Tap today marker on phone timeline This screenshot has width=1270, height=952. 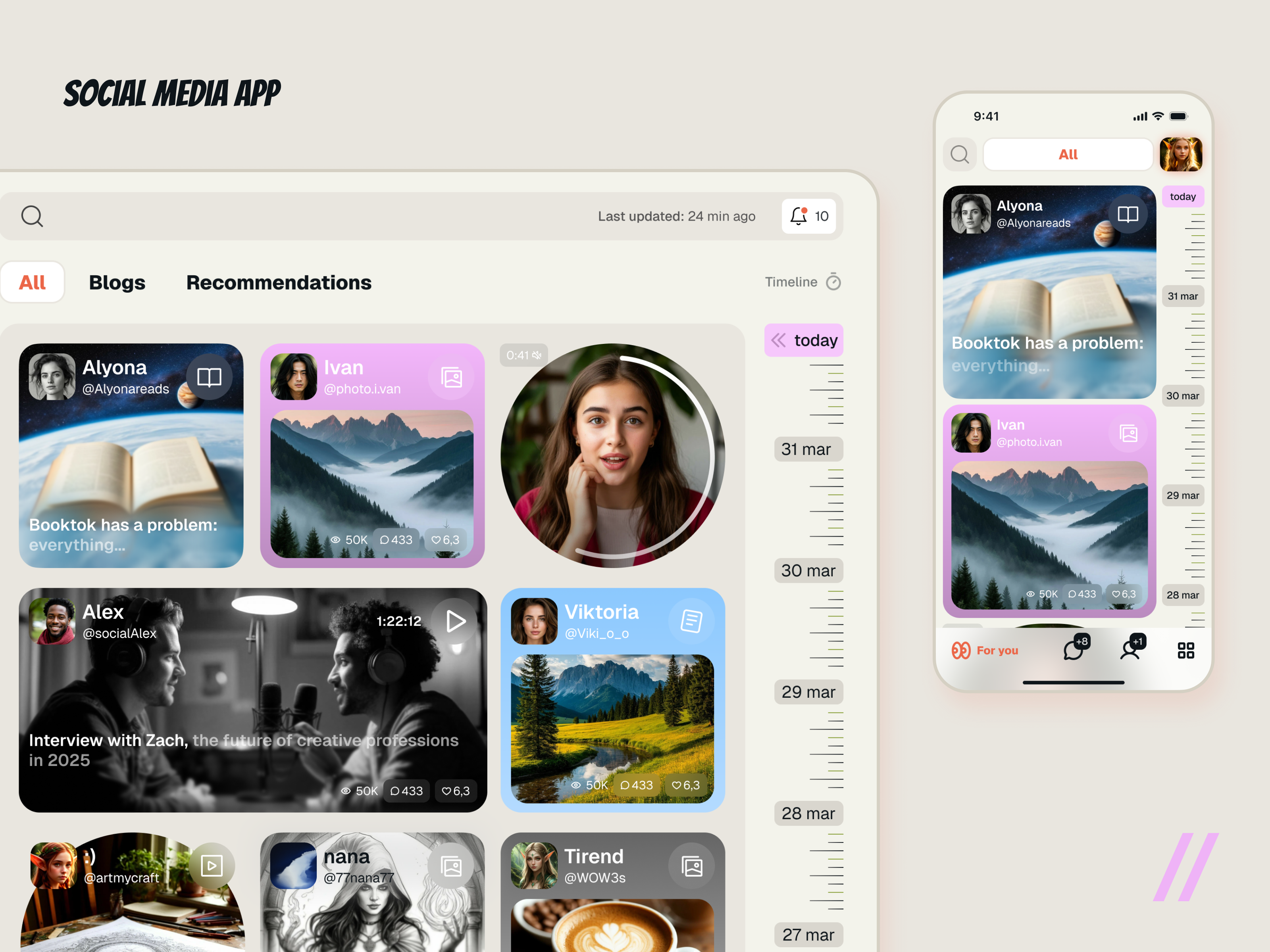pos(1183,196)
